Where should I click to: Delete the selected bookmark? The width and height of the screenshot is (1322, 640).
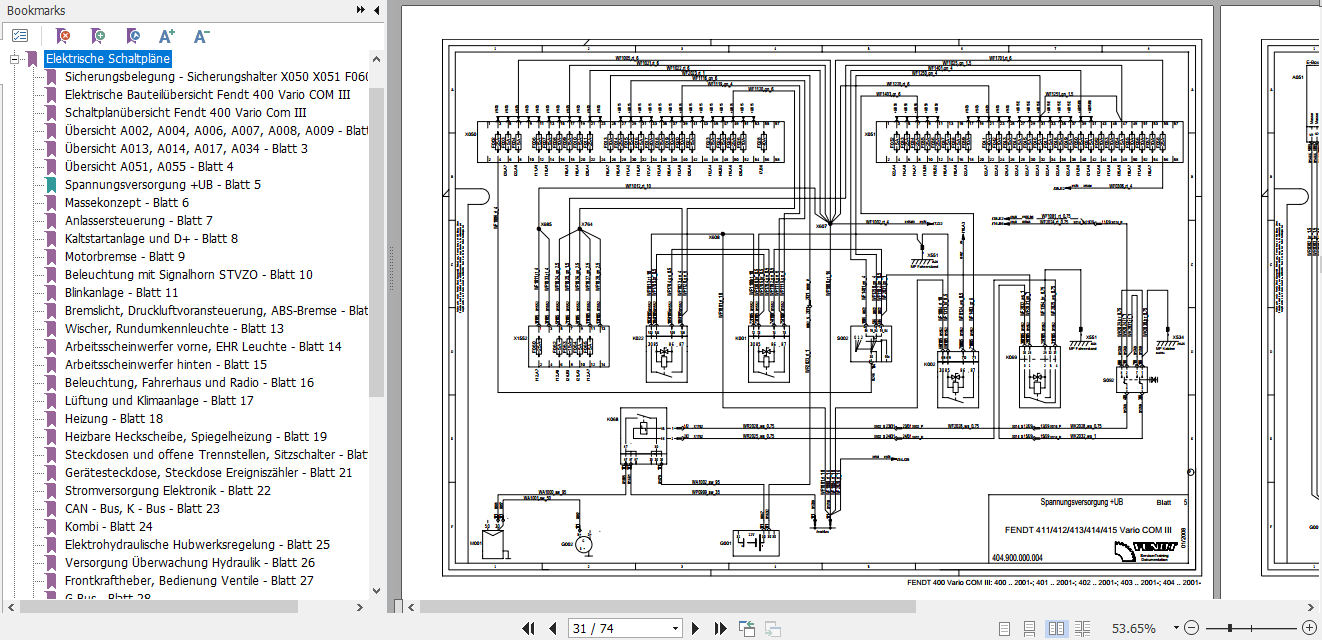click(x=63, y=36)
